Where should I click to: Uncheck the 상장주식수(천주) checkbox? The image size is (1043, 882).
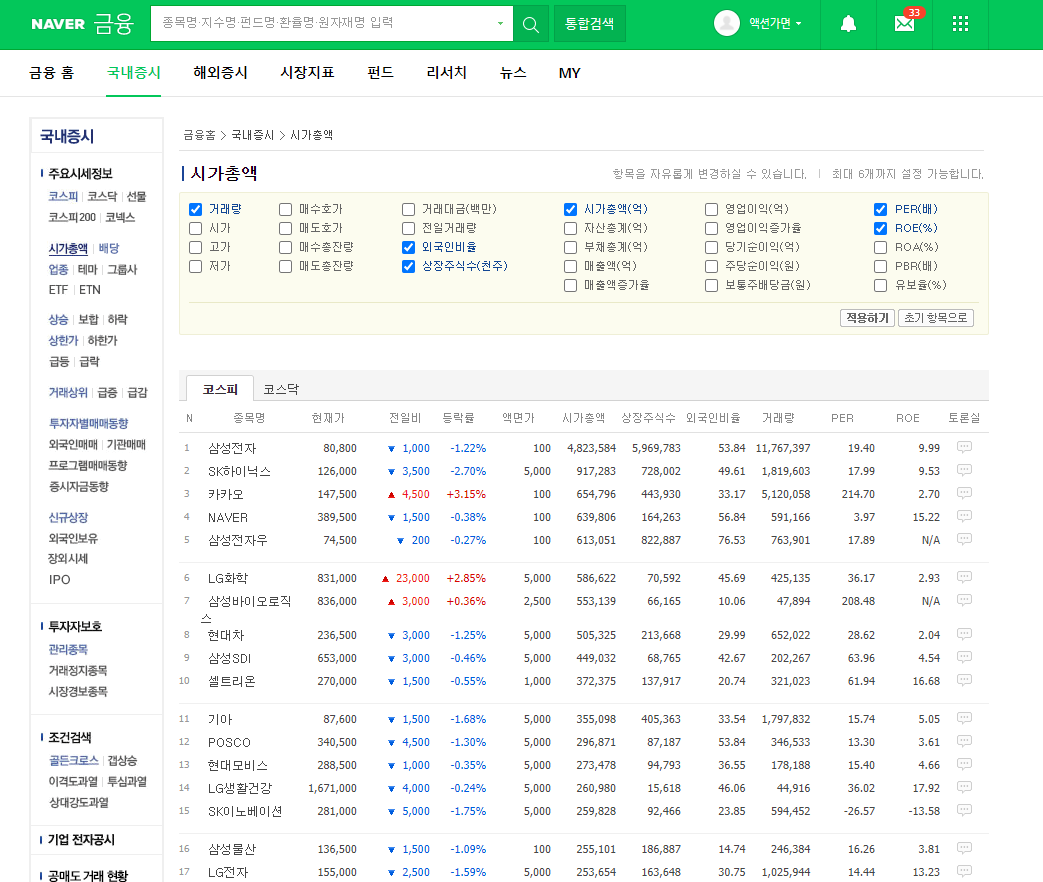click(x=408, y=267)
